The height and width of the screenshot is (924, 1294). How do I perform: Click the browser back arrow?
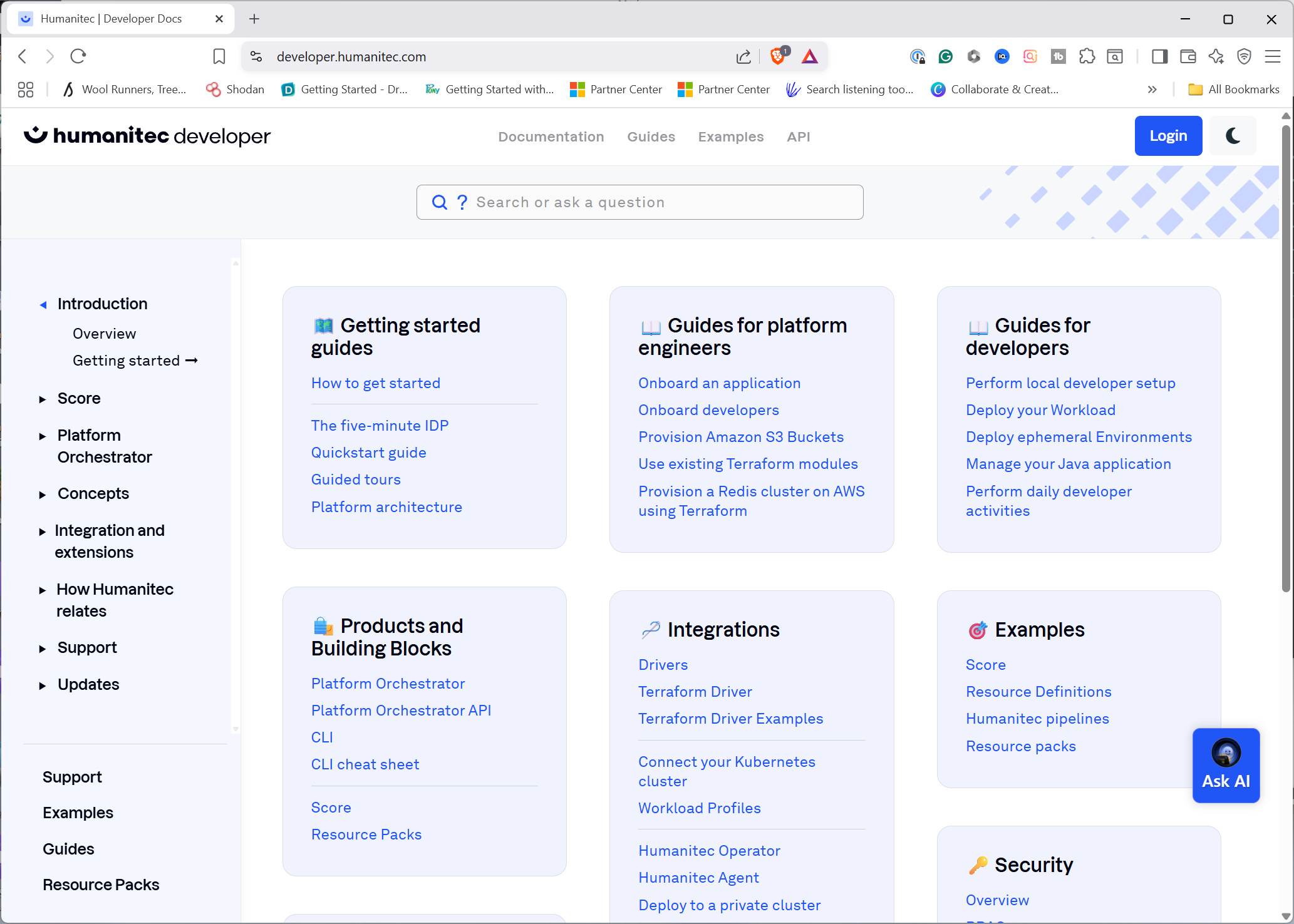[x=23, y=56]
